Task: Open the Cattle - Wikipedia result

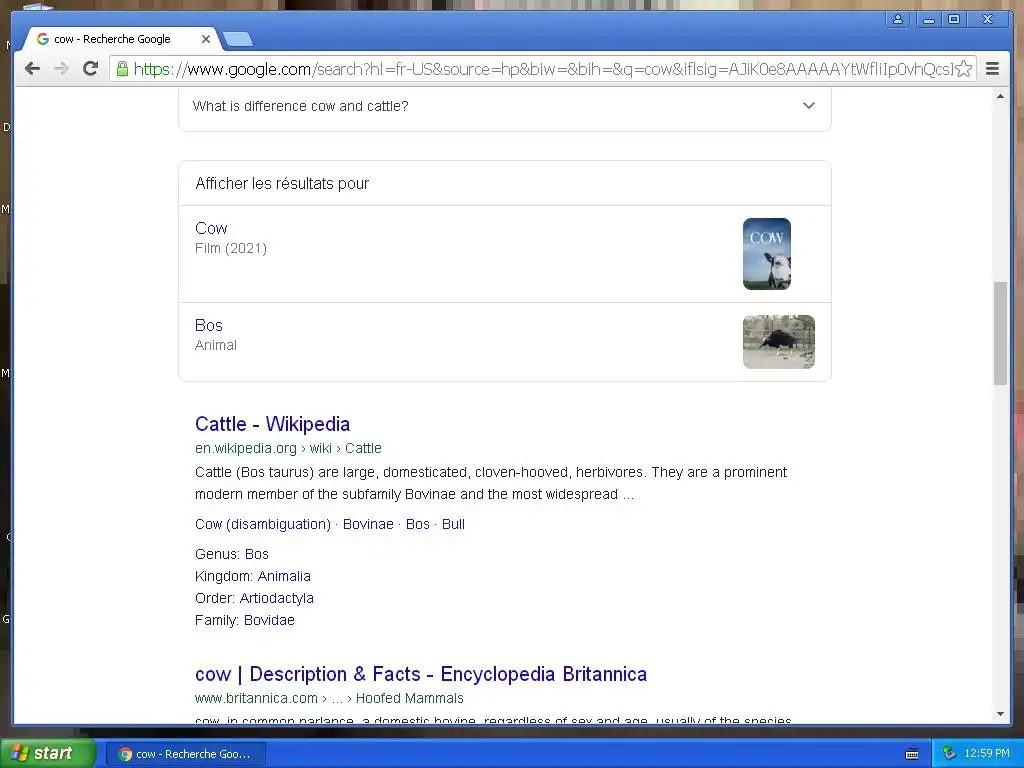Action: coord(272,424)
